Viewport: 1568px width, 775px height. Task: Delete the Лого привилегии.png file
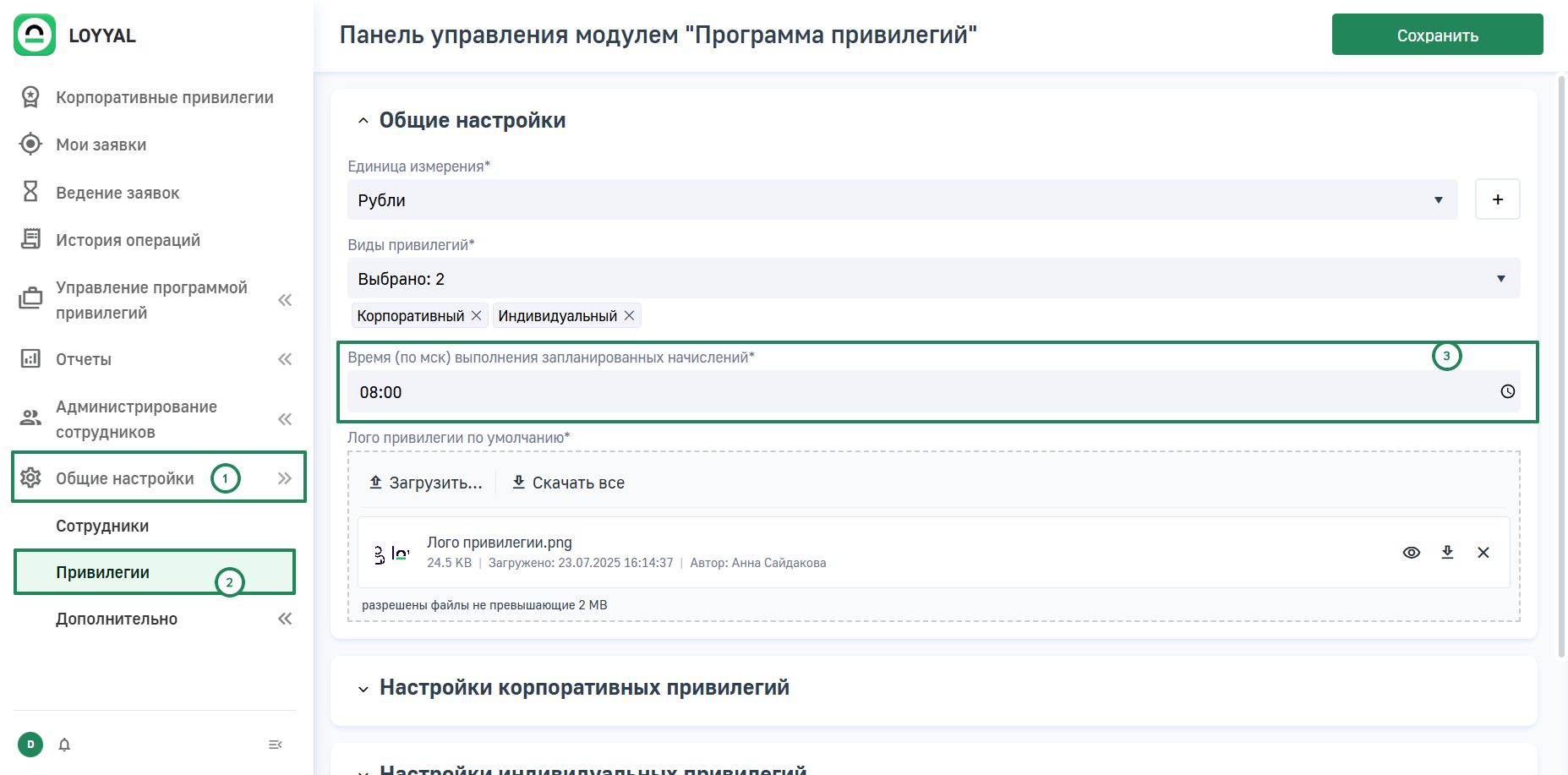(1483, 553)
